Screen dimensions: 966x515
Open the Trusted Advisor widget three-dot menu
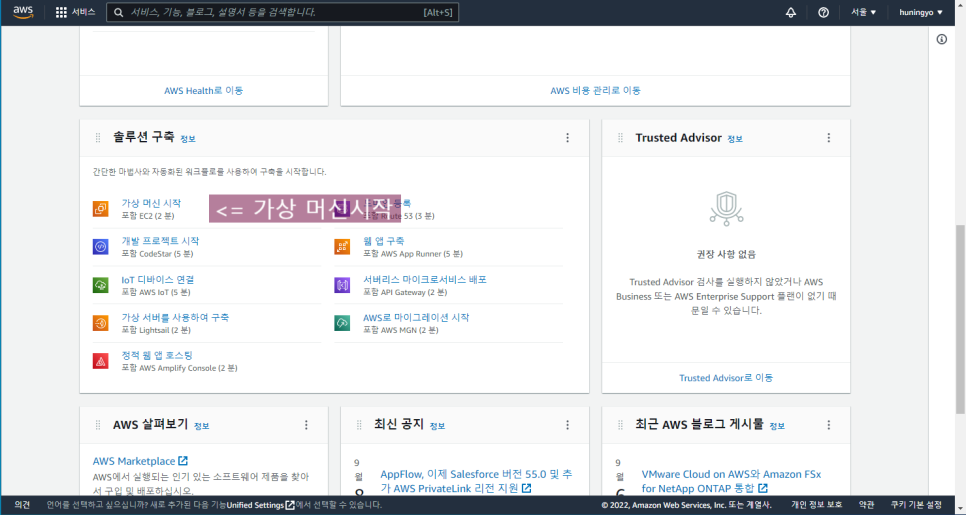point(829,138)
